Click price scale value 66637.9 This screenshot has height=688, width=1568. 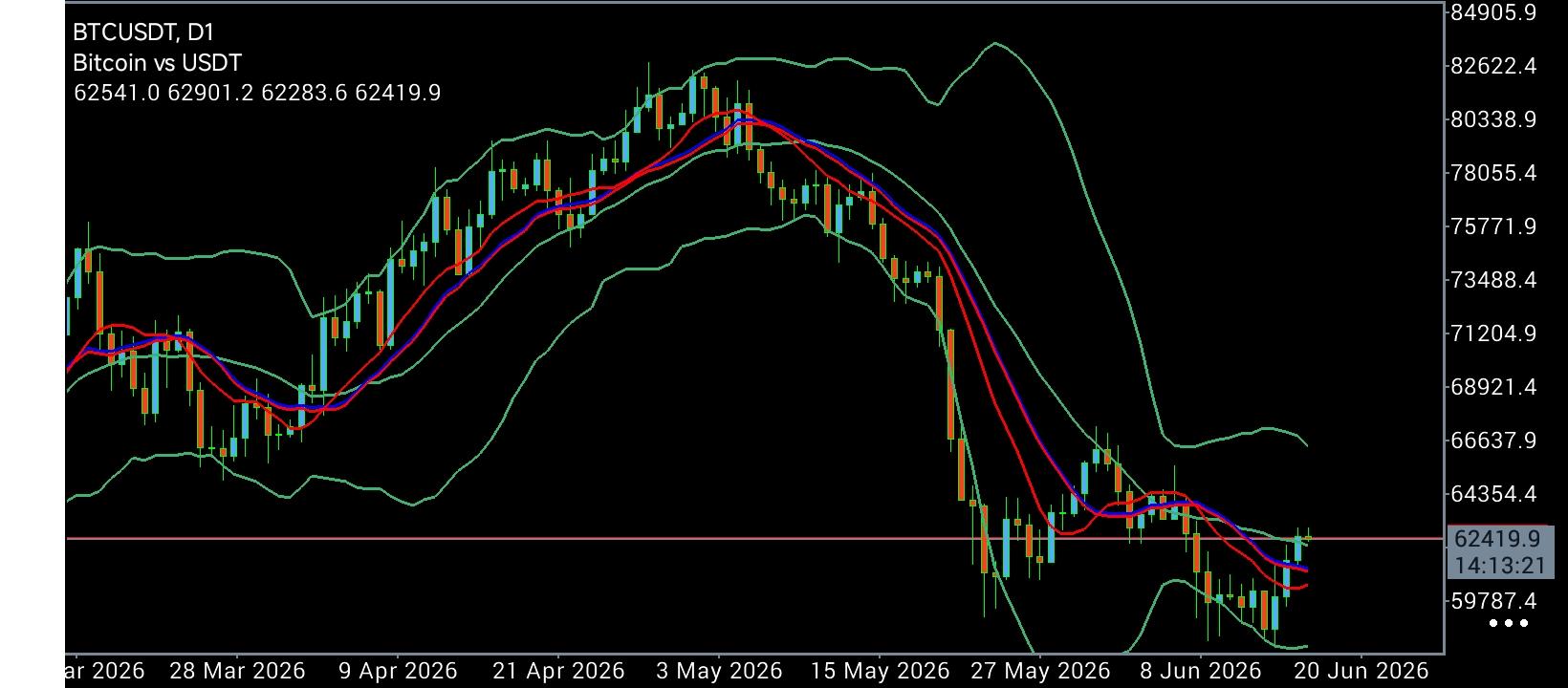1492,441
